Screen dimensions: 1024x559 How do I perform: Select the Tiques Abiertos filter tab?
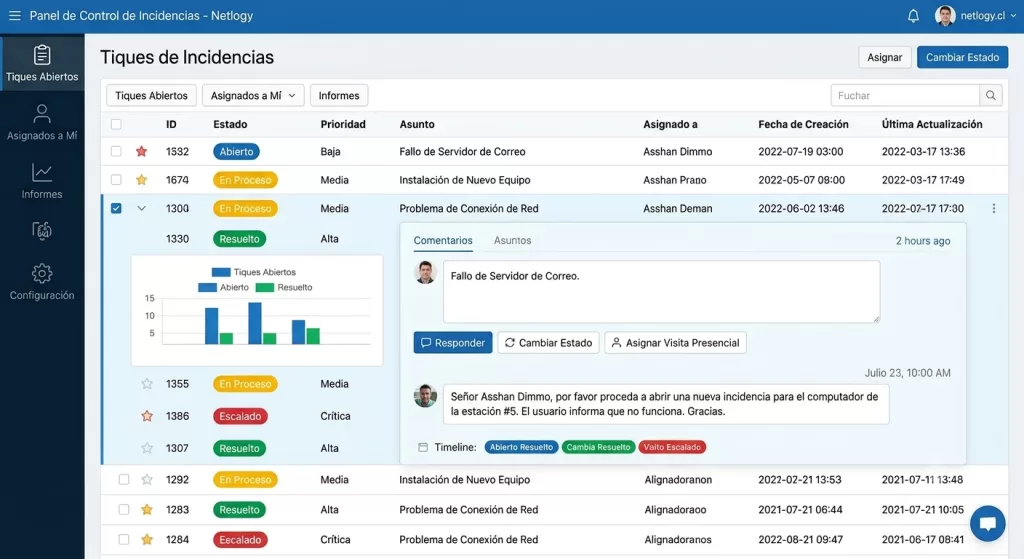point(152,95)
